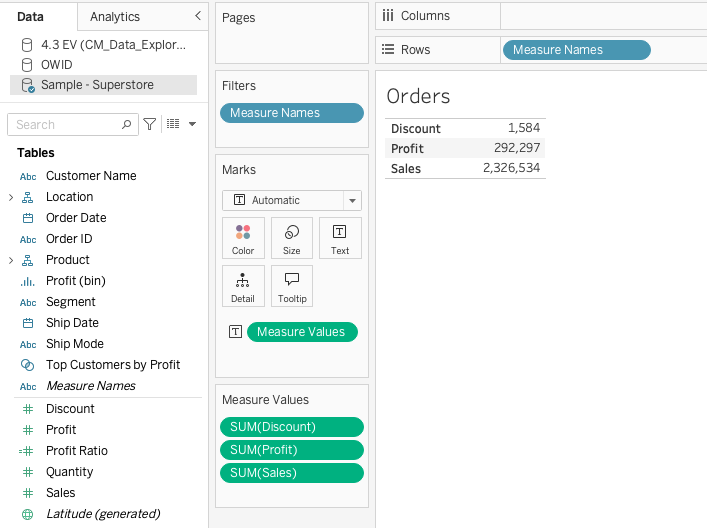Click the Ship Date calendar icon
The width and height of the screenshot is (707, 528).
pos(28,323)
